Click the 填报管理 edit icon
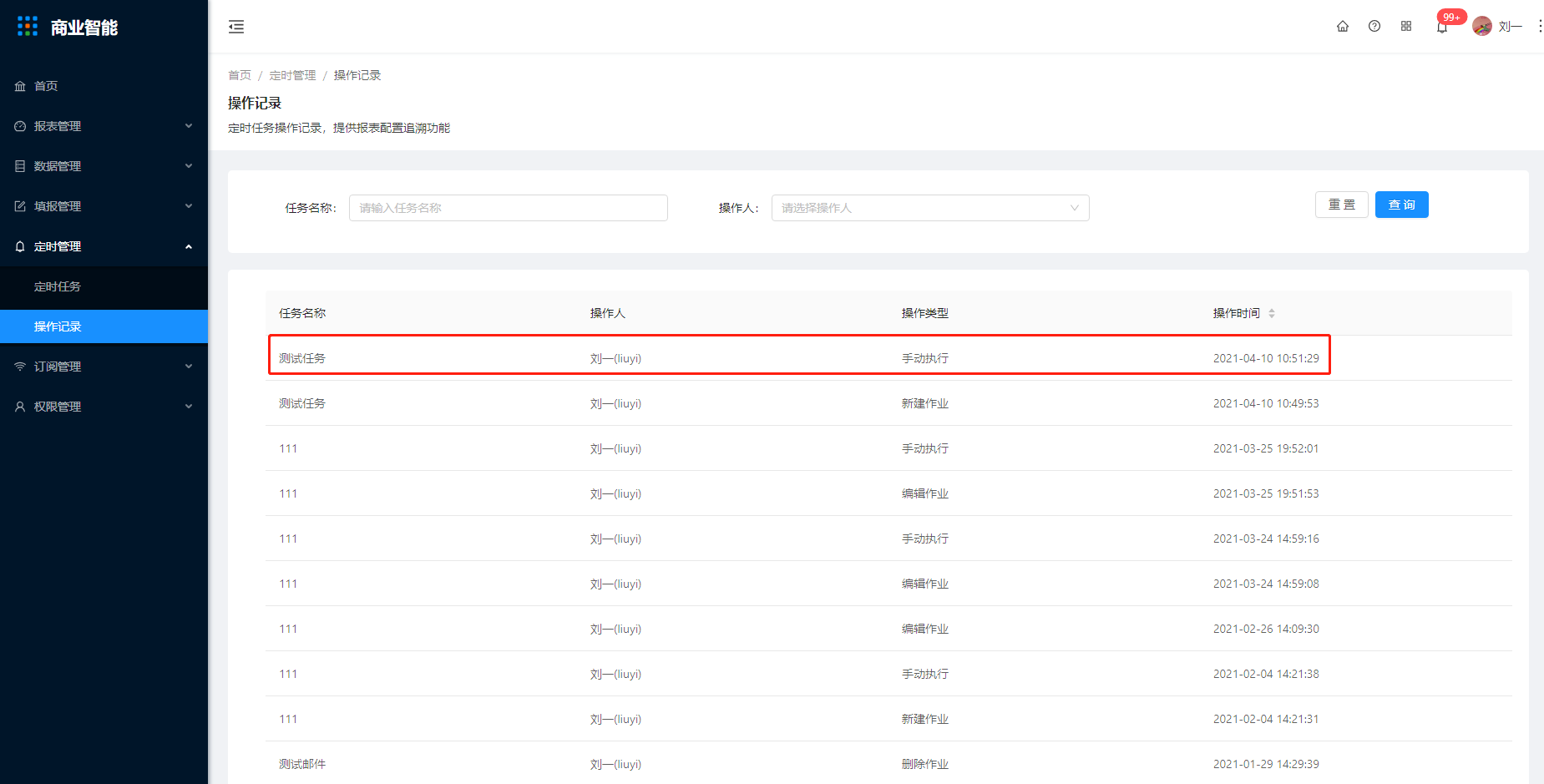The width and height of the screenshot is (1544, 784). (x=20, y=206)
